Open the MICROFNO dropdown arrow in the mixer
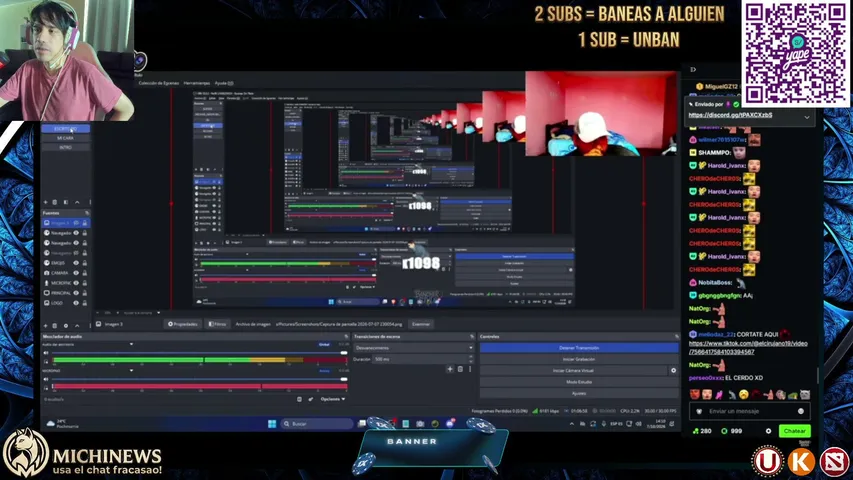 [131, 371]
